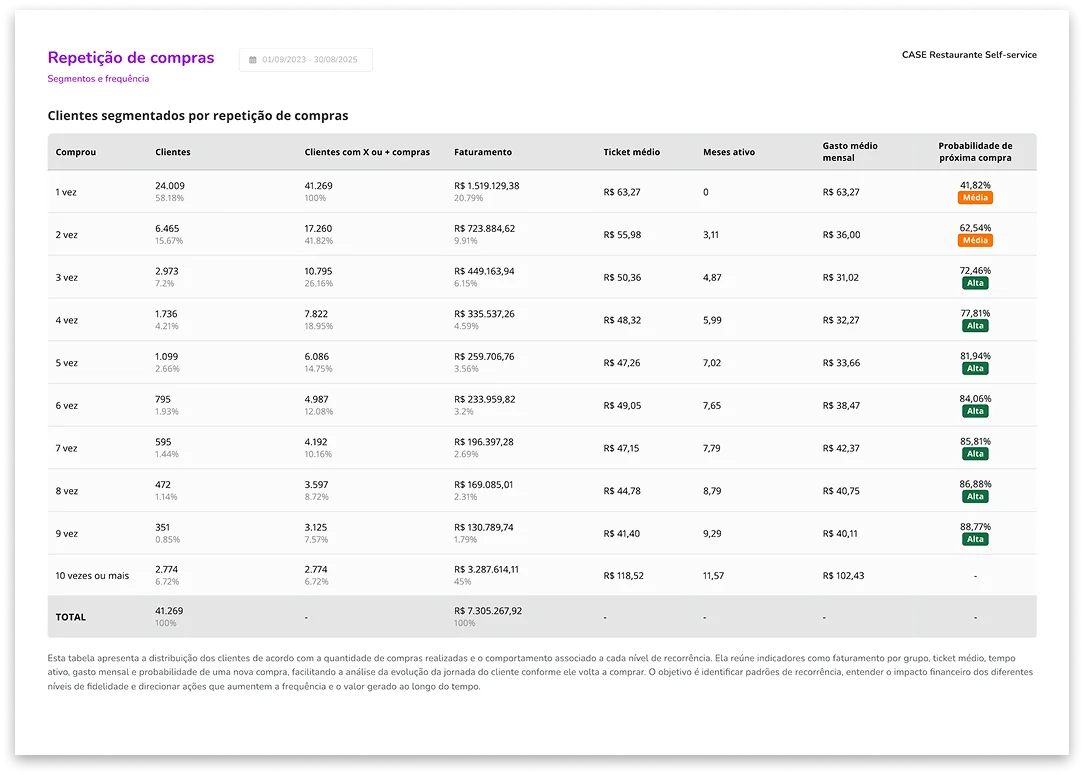Sort by the Comprou column header
The image size is (1084, 775).
pyautogui.click(x=76, y=152)
